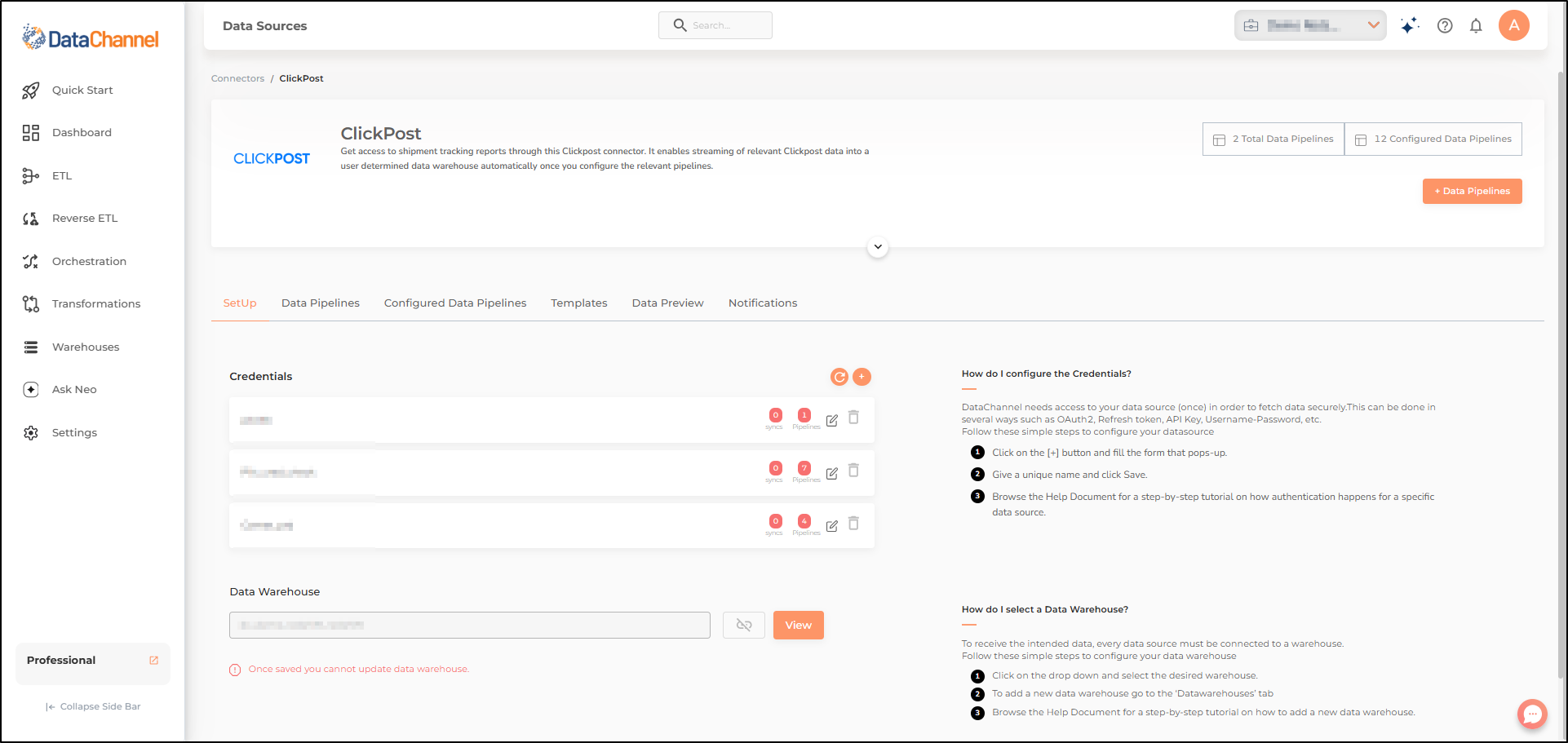Viewport: 1568px width, 743px height.
Task: Click the page vertical scrollbar
Action: tap(1561, 375)
